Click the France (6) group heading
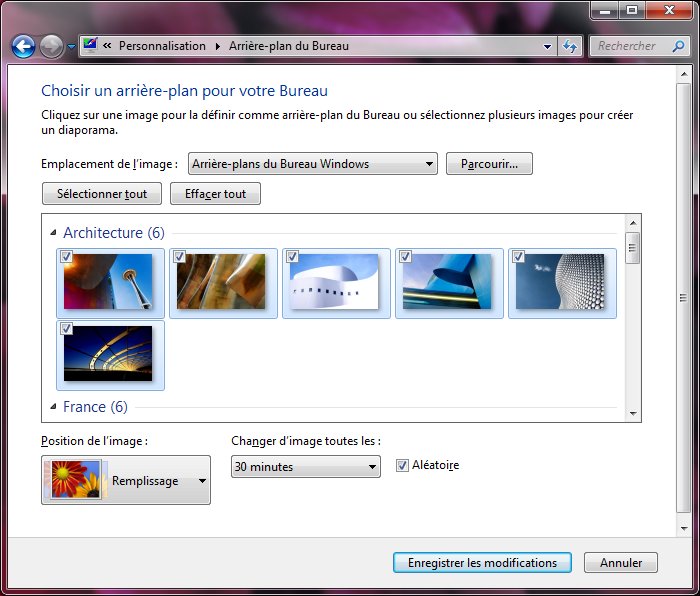 coord(95,407)
